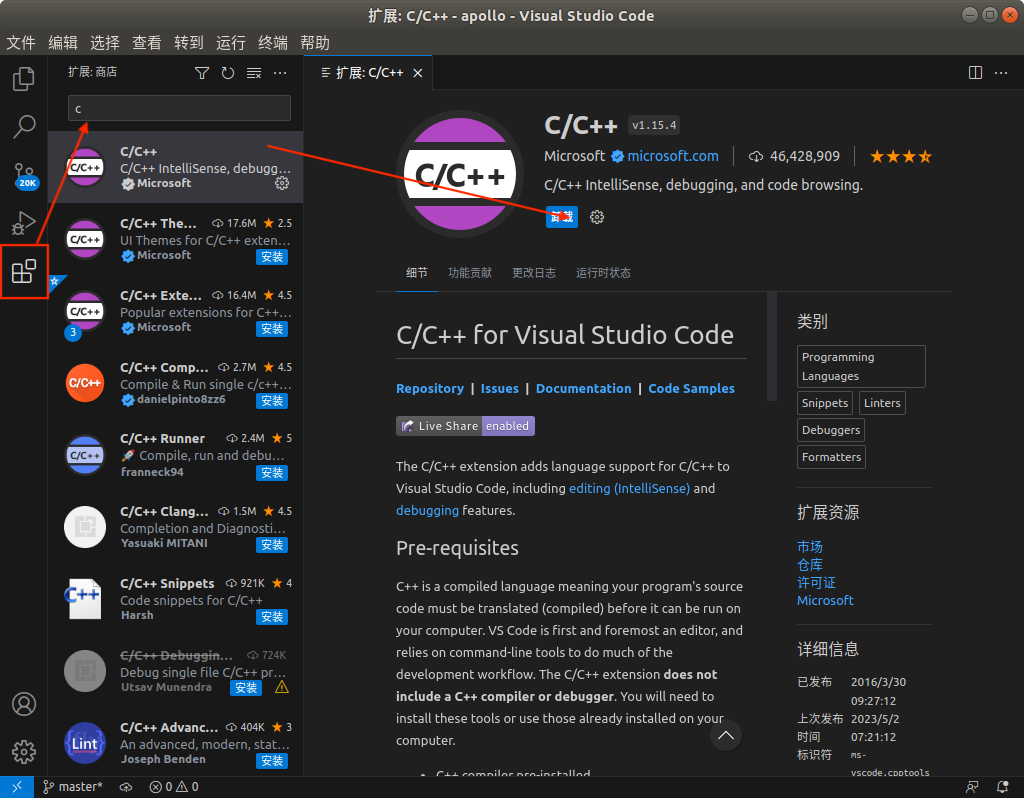Install the C/C++ Runner extension

(x=272, y=473)
